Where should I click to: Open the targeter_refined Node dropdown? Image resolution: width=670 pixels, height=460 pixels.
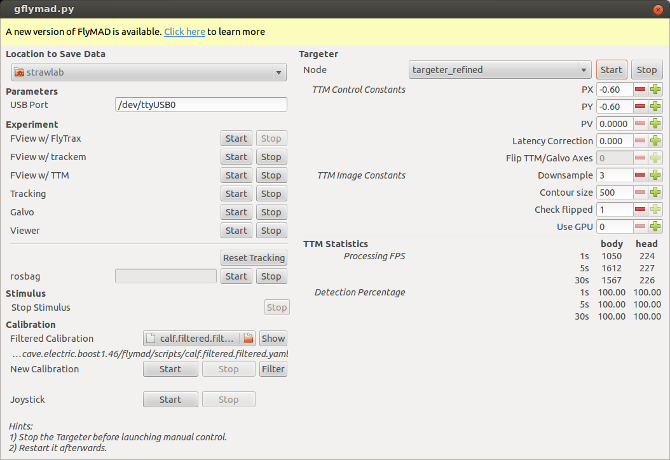pos(500,70)
